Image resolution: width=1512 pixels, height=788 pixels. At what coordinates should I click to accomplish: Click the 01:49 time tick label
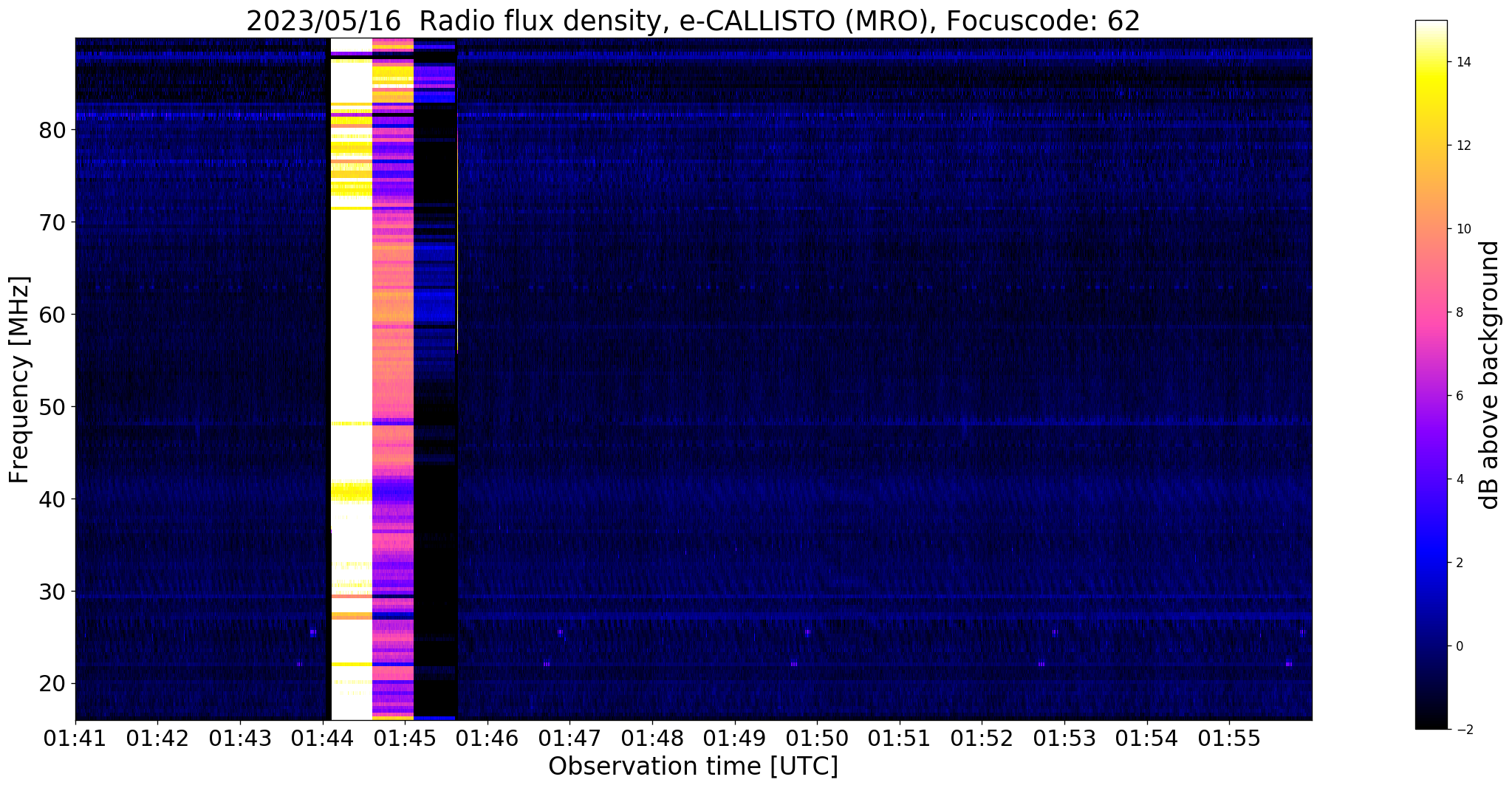735,739
